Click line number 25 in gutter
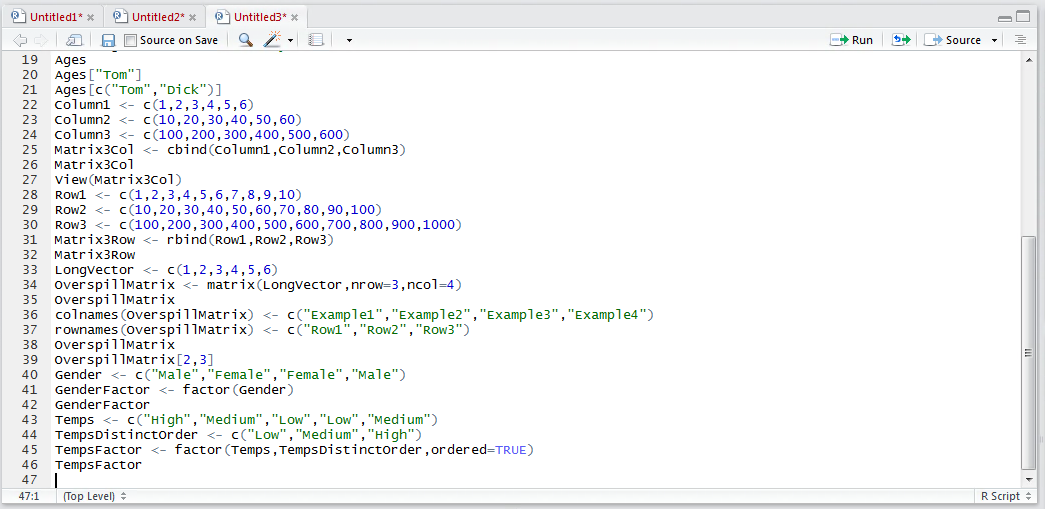Viewport: 1045px width, 509px height. 30,150
